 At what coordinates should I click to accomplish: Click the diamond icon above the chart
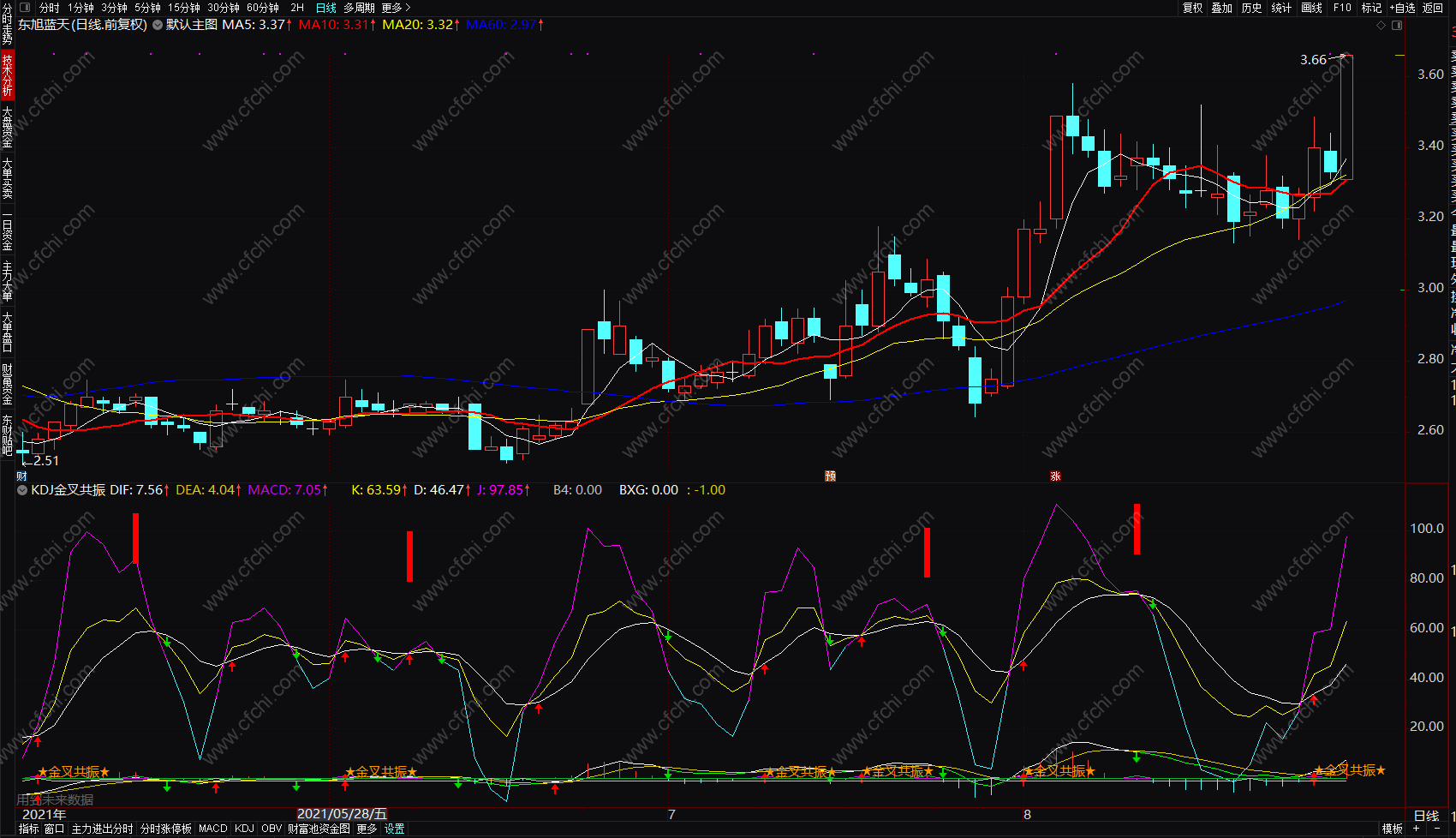(x=1381, y=25)
